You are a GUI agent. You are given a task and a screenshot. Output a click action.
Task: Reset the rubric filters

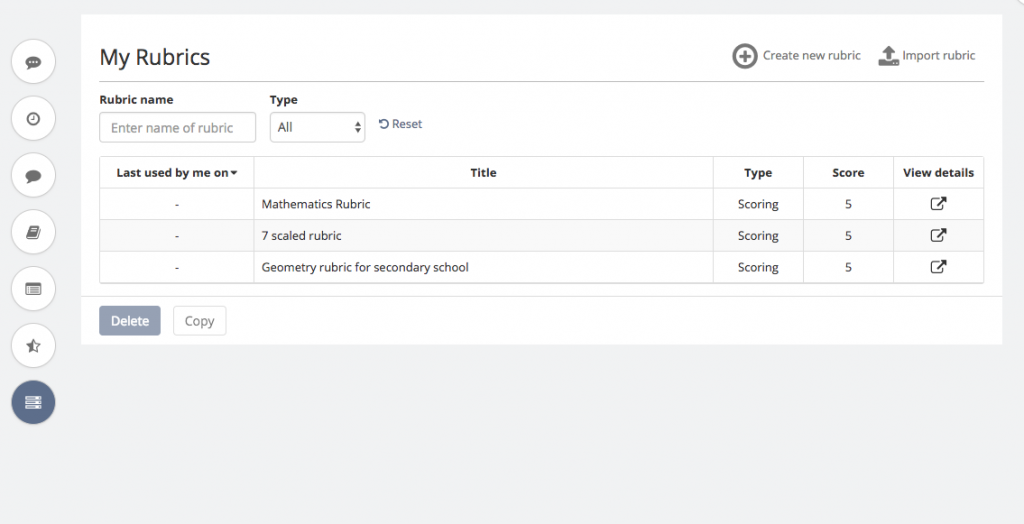(400, 124)
